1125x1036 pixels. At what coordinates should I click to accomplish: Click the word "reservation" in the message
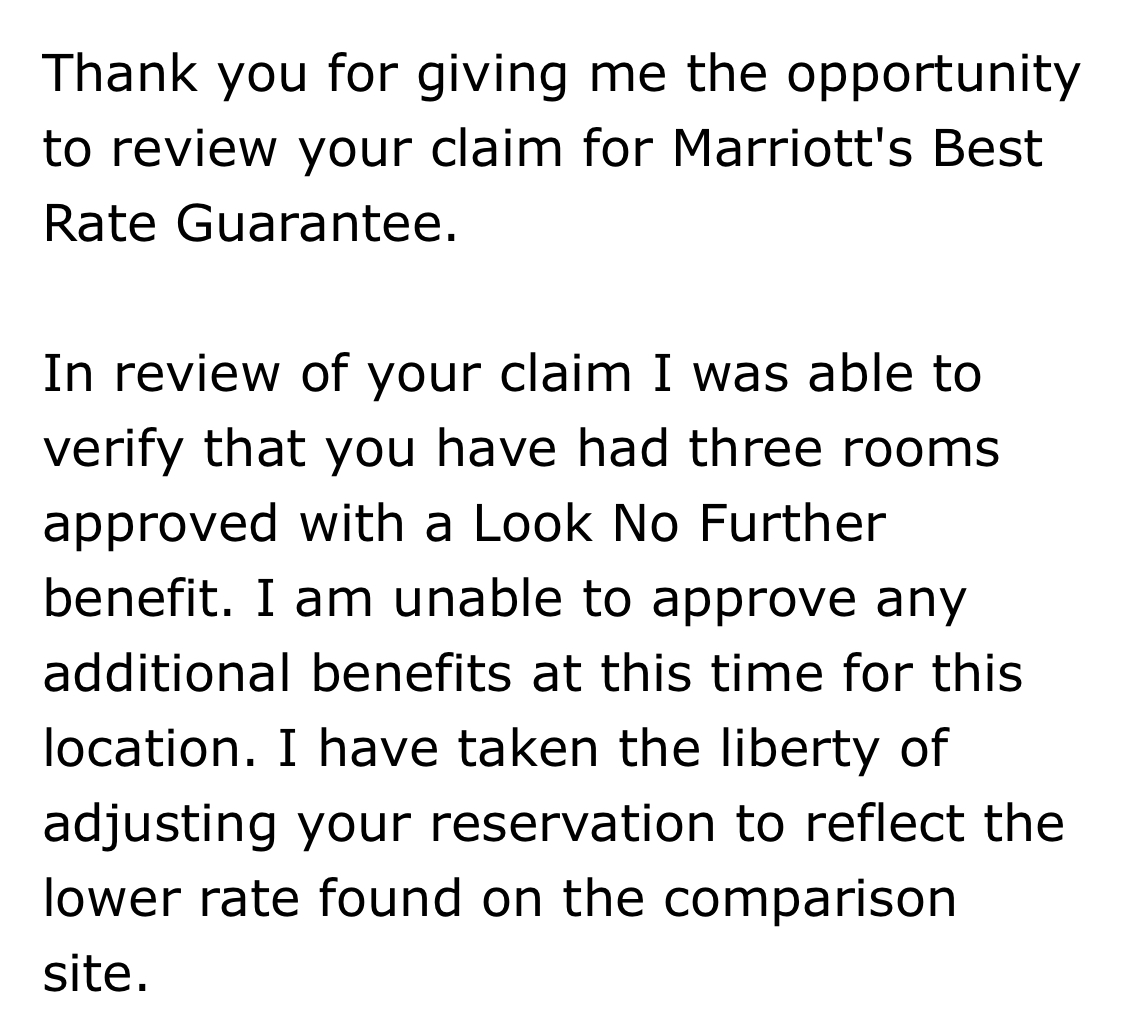coord(573,823)
